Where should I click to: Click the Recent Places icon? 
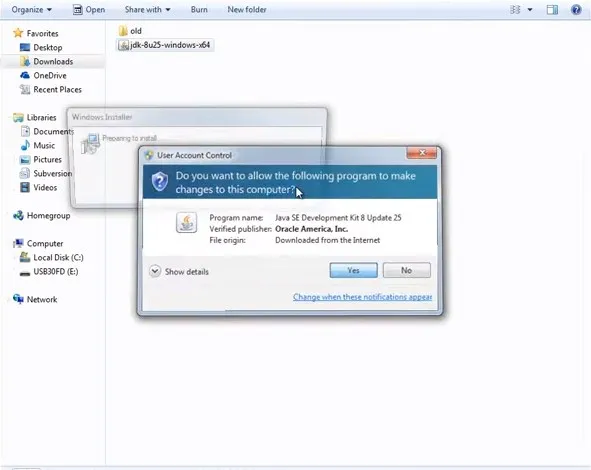(24, 89)
